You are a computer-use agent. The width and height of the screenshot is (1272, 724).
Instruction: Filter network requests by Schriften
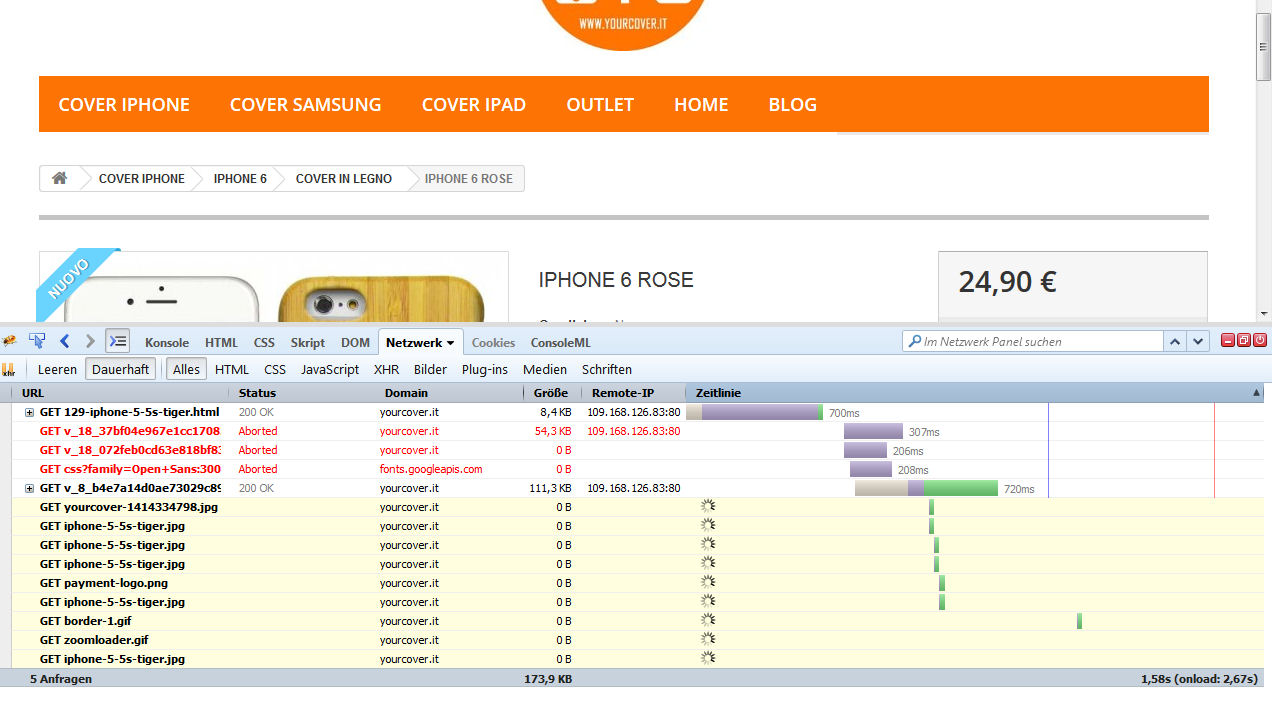pos(607,369)
